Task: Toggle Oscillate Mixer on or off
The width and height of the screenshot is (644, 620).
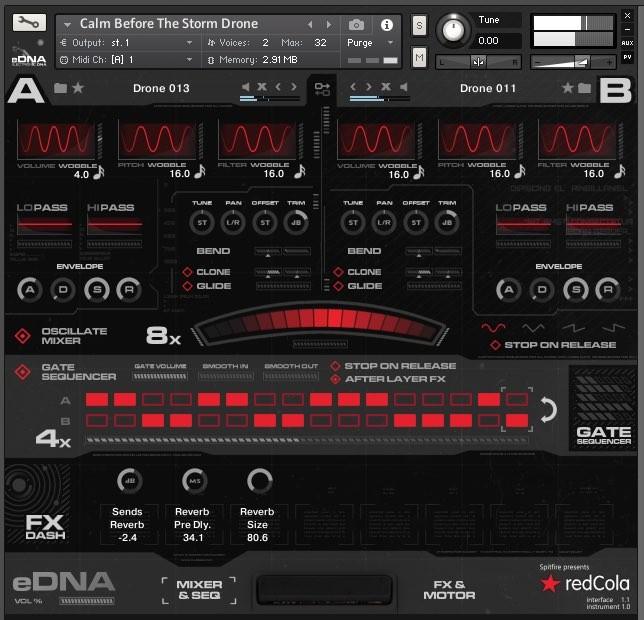Action: (x=22, y=336)
